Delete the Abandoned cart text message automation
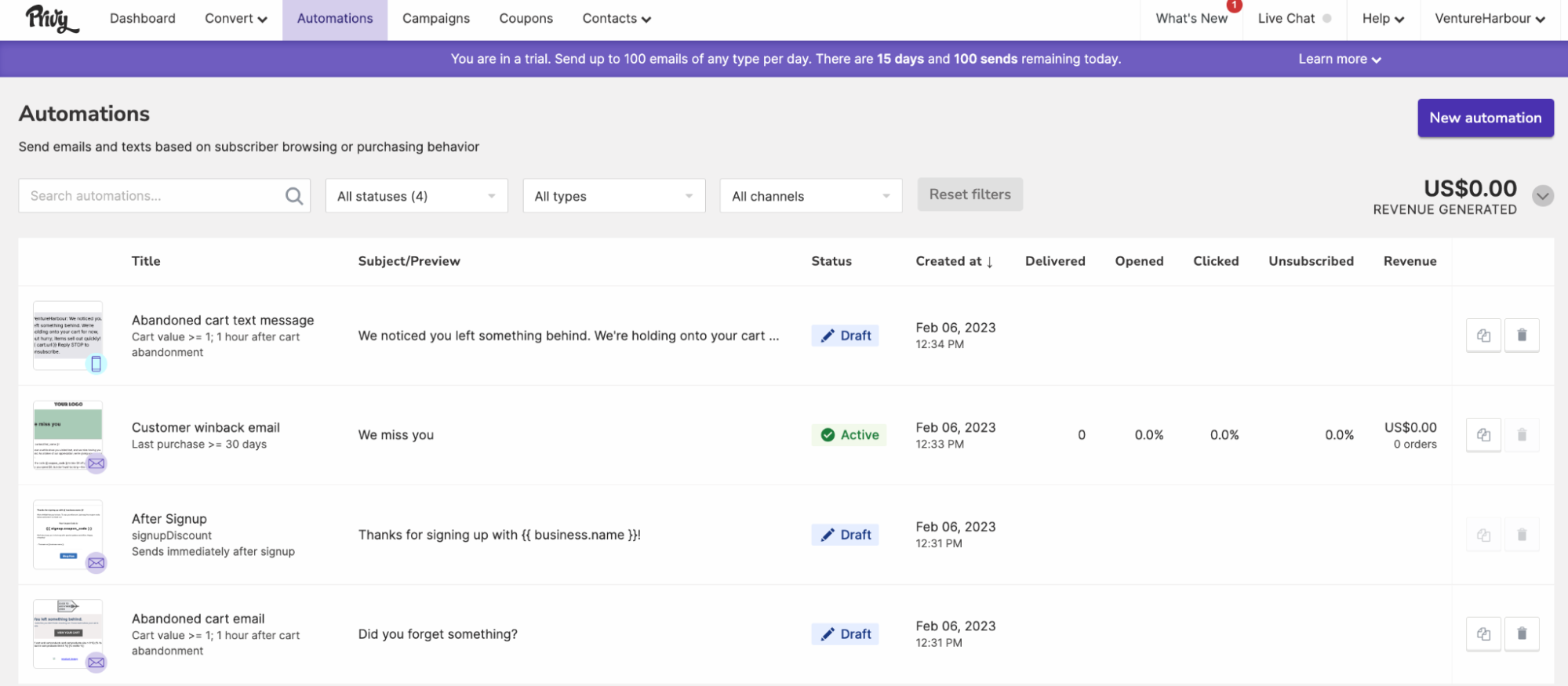 click(1521, 336)
